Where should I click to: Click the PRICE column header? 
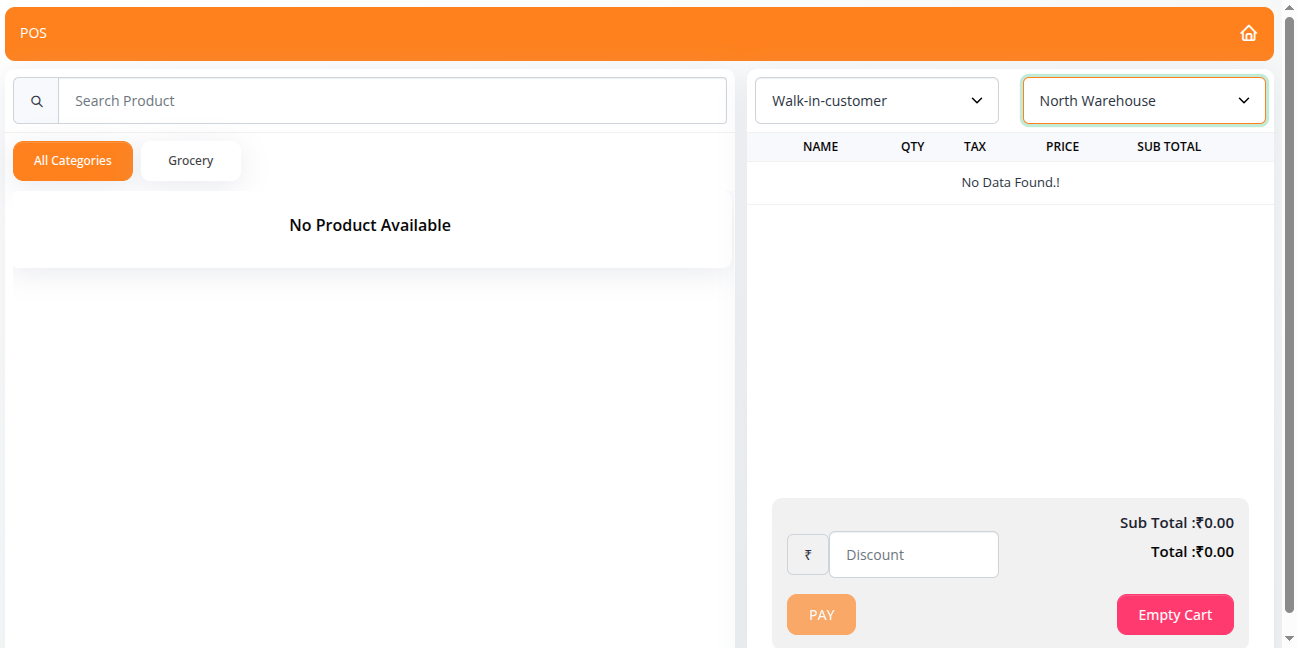[x=1062, y=147]
